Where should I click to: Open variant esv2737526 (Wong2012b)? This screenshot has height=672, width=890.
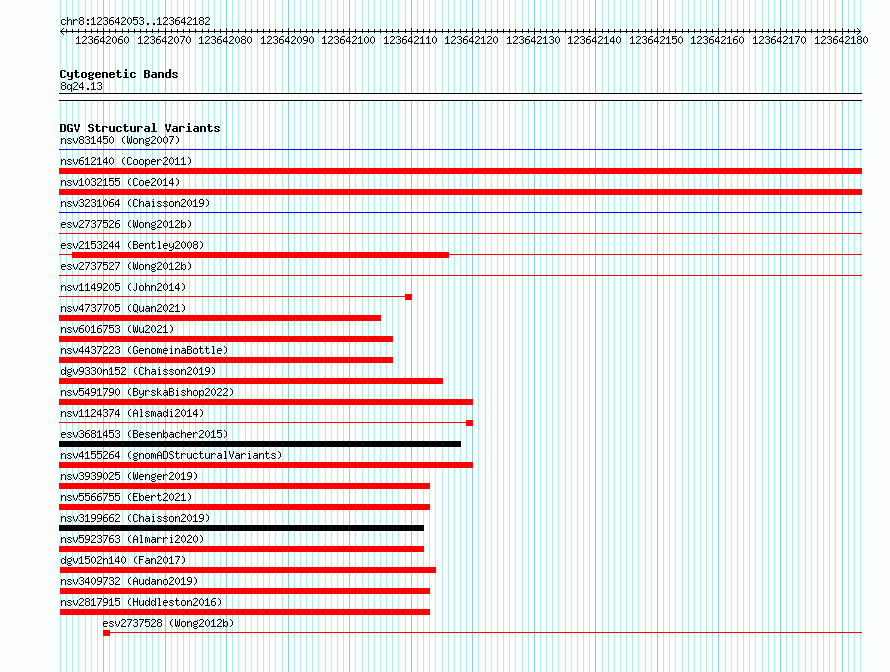[126, 224]
